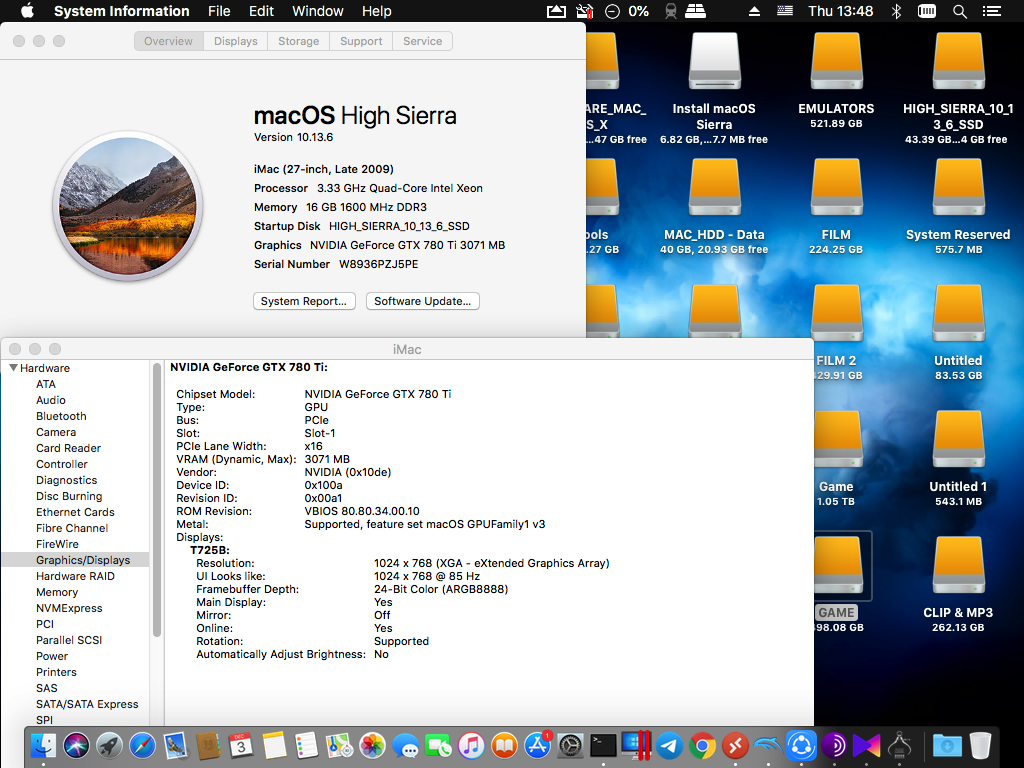Image resolution: width=1024 pixels, height=768 pixels.
Task: Click Bluetooth status icon in menu bar
Action: tap(896, 11)
